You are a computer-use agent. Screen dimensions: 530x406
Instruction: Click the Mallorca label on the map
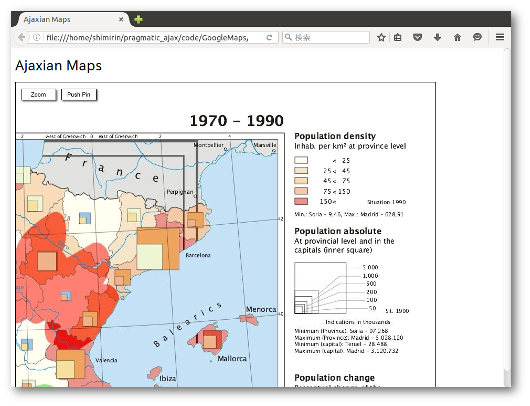(x=232, y=358)
